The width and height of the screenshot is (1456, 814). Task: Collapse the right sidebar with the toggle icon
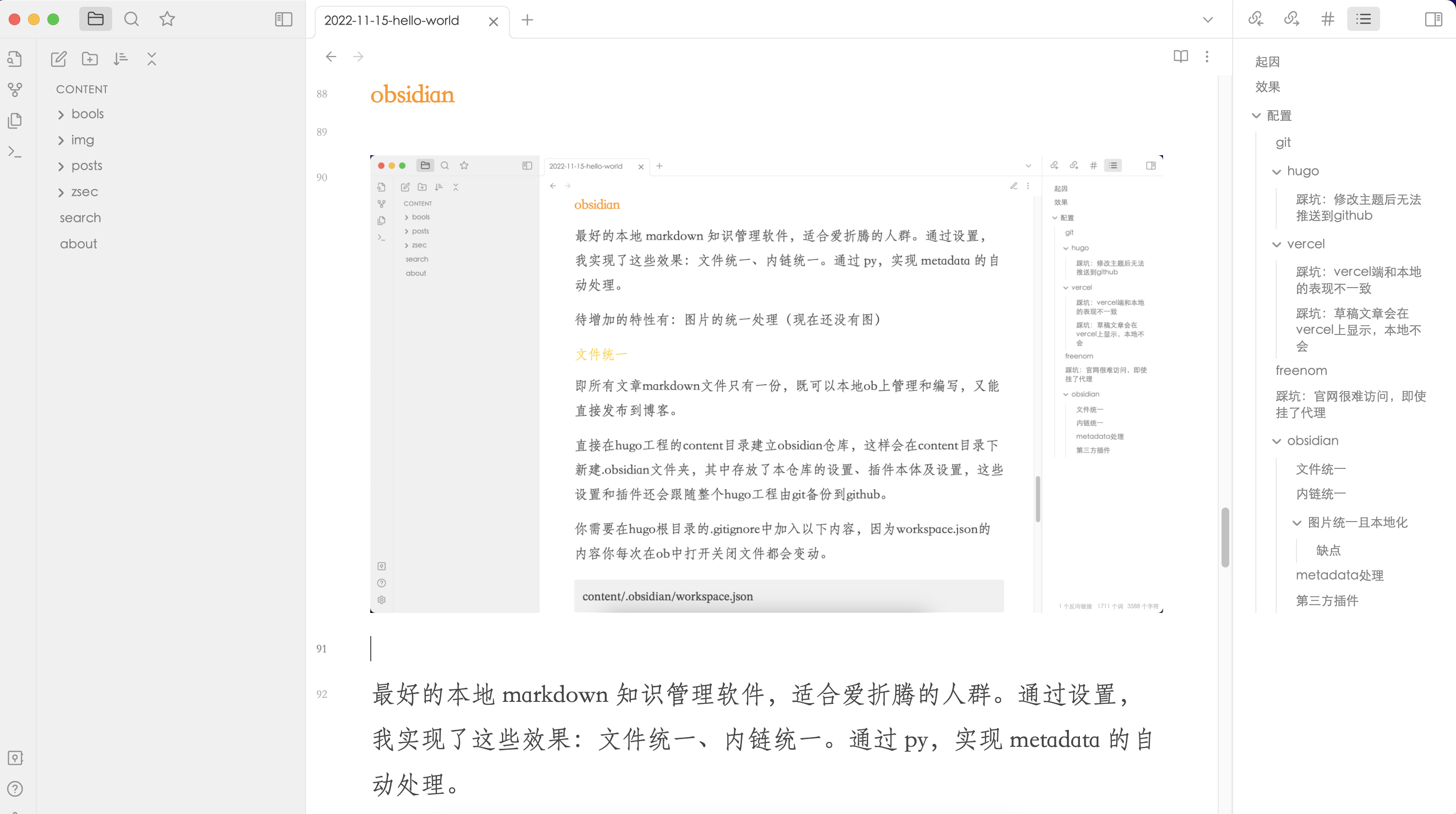click(x=1433, y=19)
